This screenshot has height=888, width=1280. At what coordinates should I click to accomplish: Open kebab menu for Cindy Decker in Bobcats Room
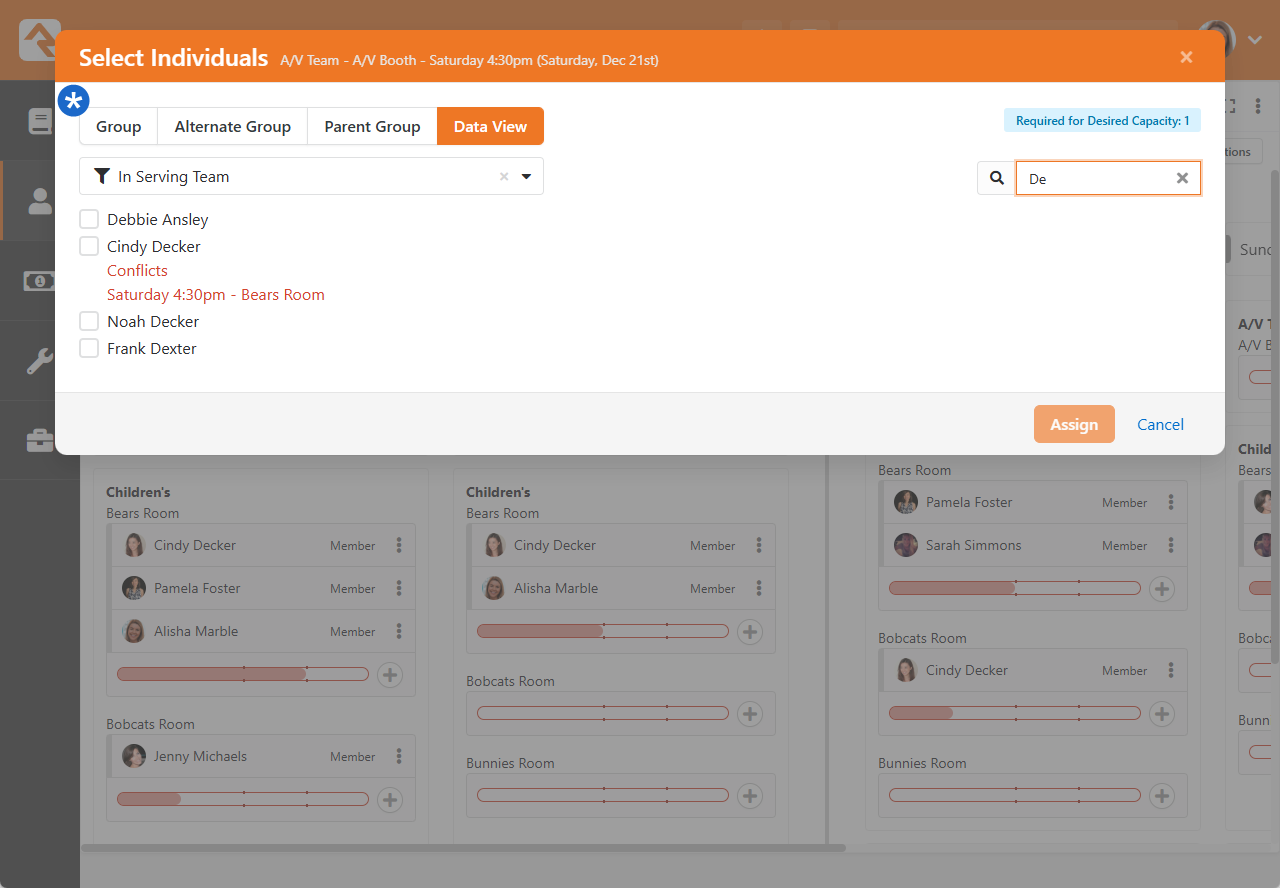(1171, 670)
